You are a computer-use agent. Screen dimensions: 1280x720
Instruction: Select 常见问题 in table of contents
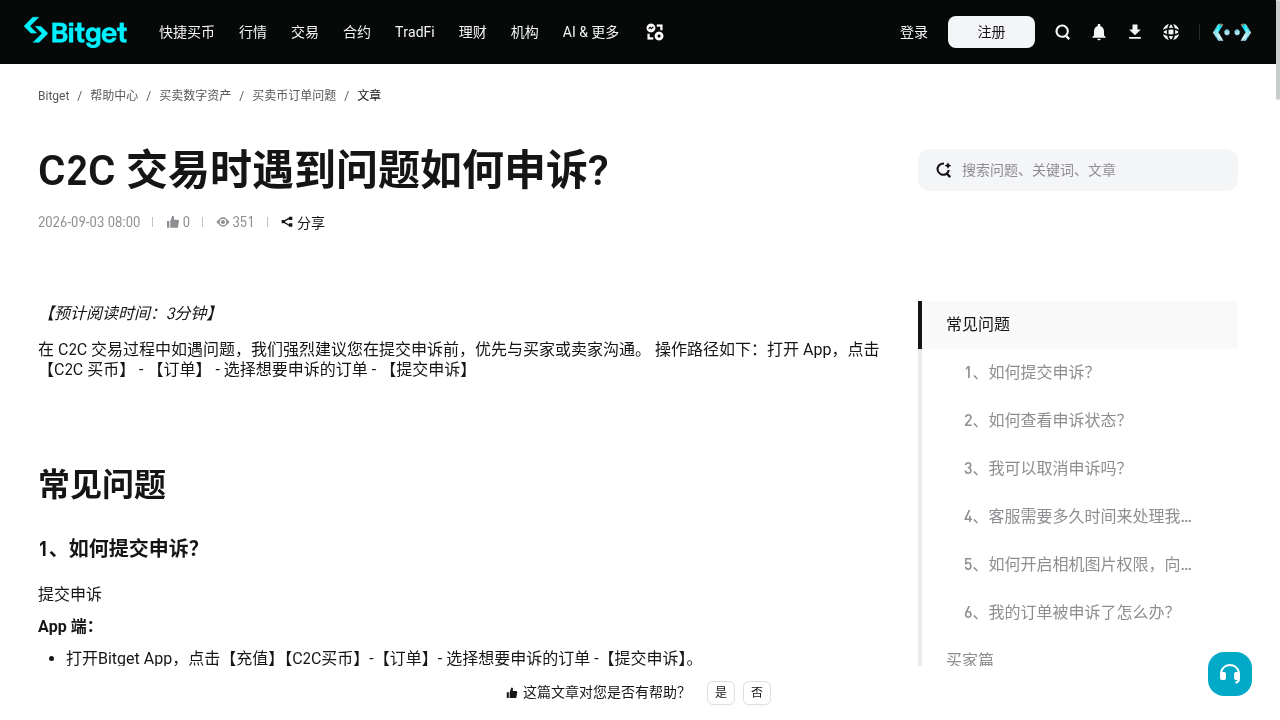click(x=1078, y=325)
